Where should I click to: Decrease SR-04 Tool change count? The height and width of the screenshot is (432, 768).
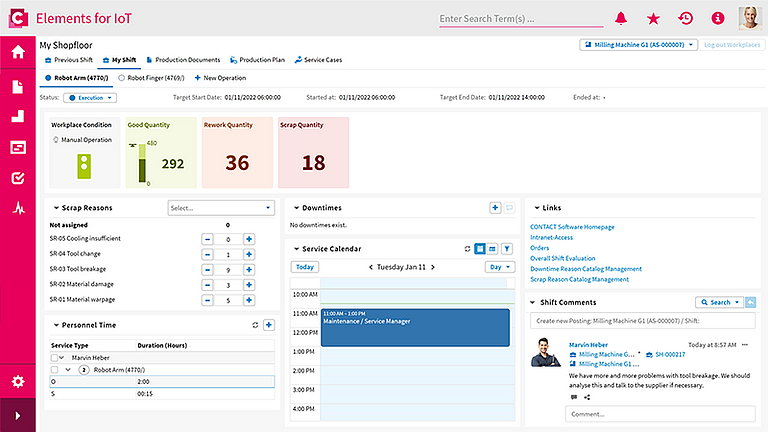point(207,254)
